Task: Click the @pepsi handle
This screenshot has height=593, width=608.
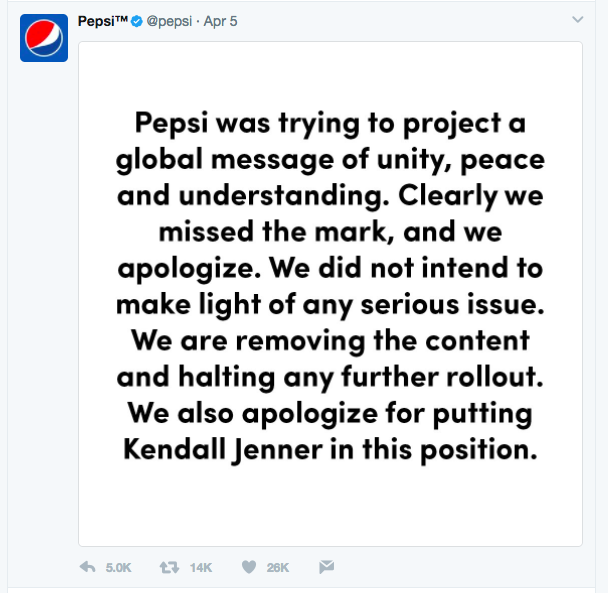Action: tap(169, 21)
